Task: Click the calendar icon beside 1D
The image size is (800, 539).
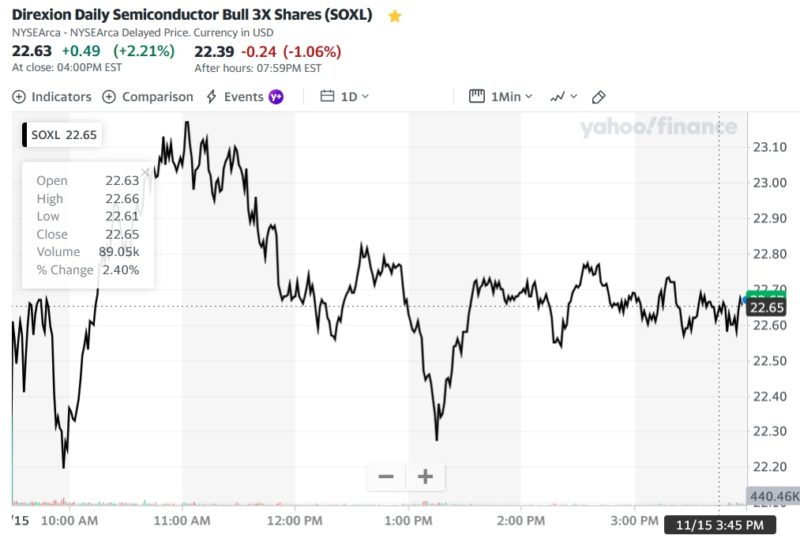Action: [x=327, y=97]
